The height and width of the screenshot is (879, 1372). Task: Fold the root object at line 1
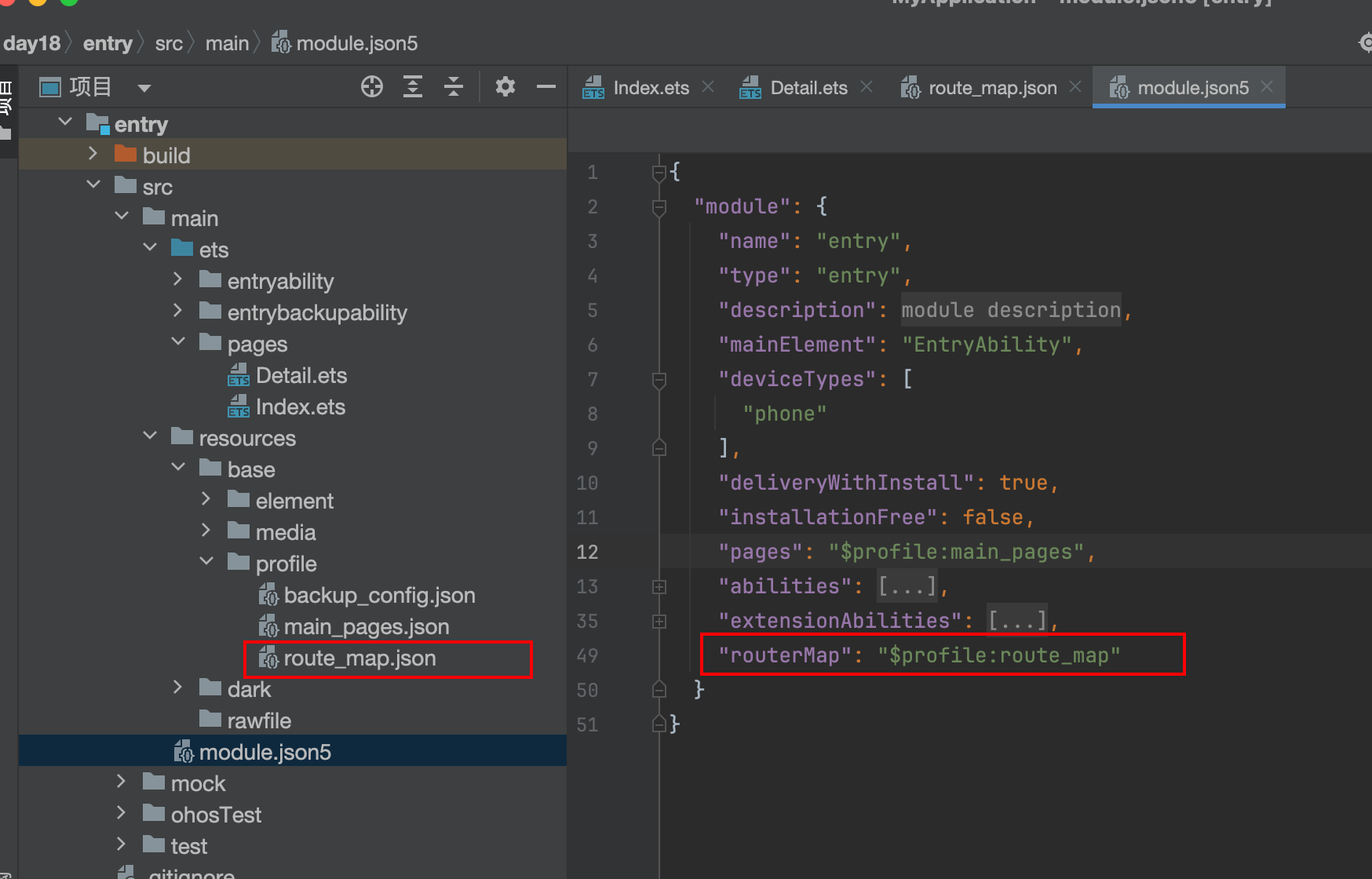tap(659, 172)
